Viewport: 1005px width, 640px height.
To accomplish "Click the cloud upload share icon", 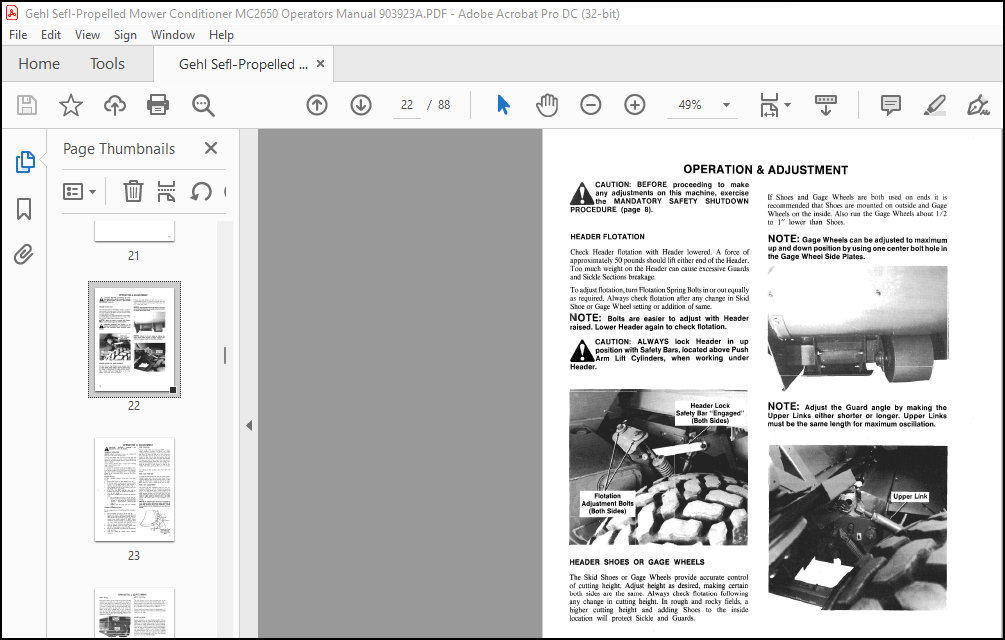I will (115, 105).
